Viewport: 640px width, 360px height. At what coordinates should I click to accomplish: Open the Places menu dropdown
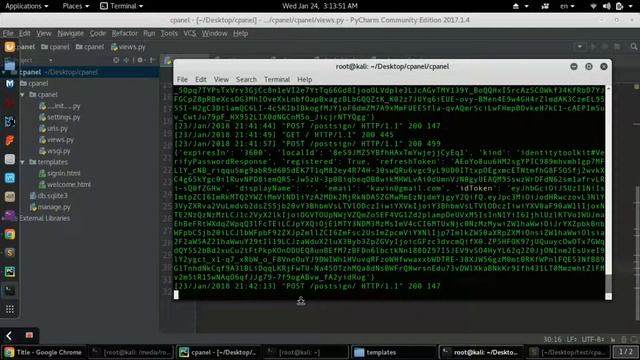[x=76, y=6]
